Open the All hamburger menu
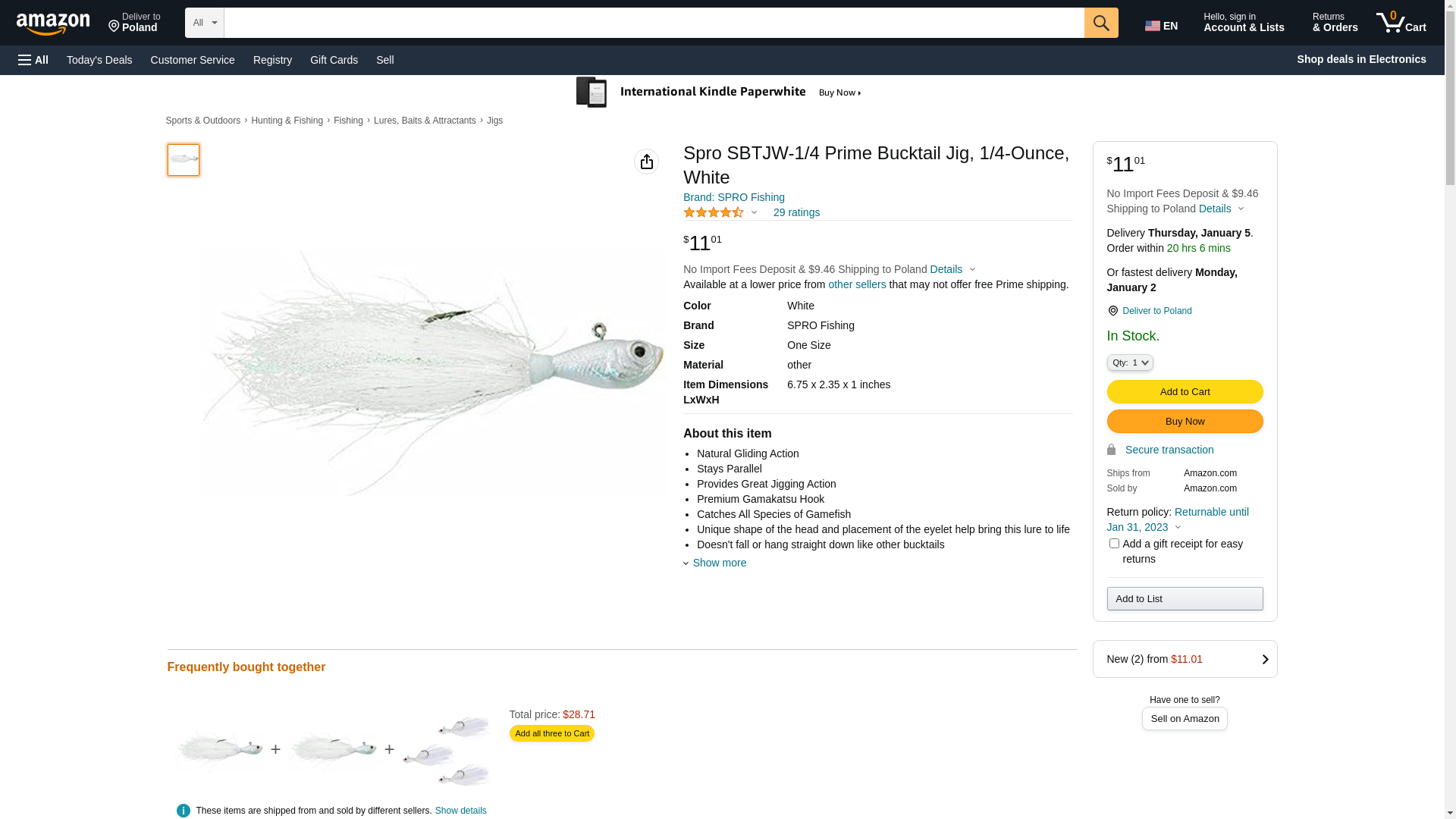Screen dimensions: 1456x819 pos(33,60)
